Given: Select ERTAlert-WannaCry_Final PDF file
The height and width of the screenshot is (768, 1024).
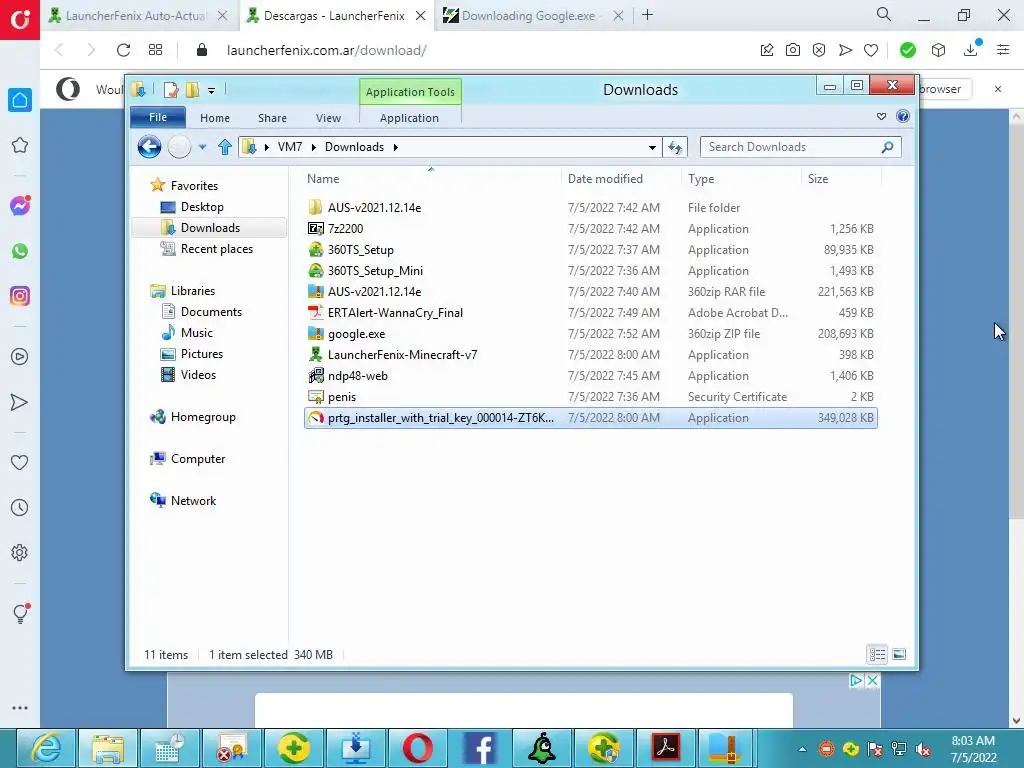Looking at the screenshot, I should click(591, 313).
